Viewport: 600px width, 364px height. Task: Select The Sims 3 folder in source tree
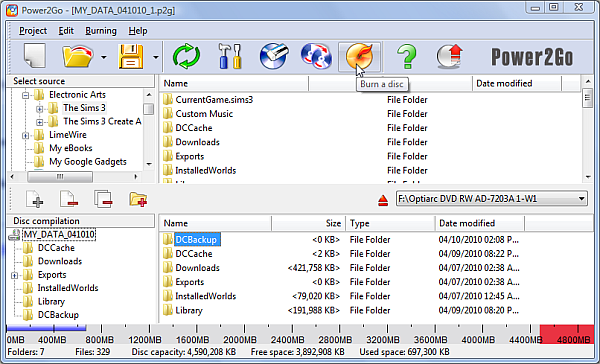click(84, 108)
